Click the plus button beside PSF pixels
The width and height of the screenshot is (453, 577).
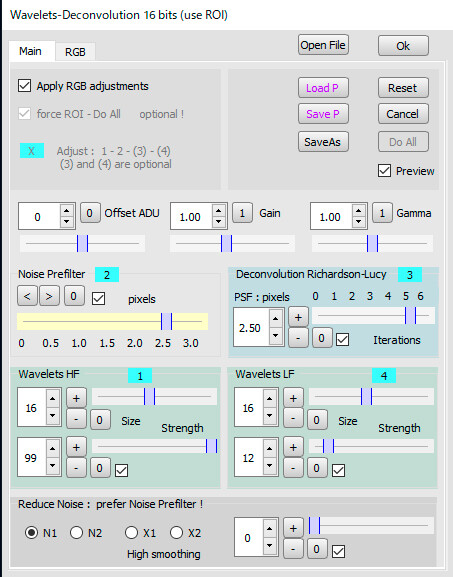tap(298, 317)
